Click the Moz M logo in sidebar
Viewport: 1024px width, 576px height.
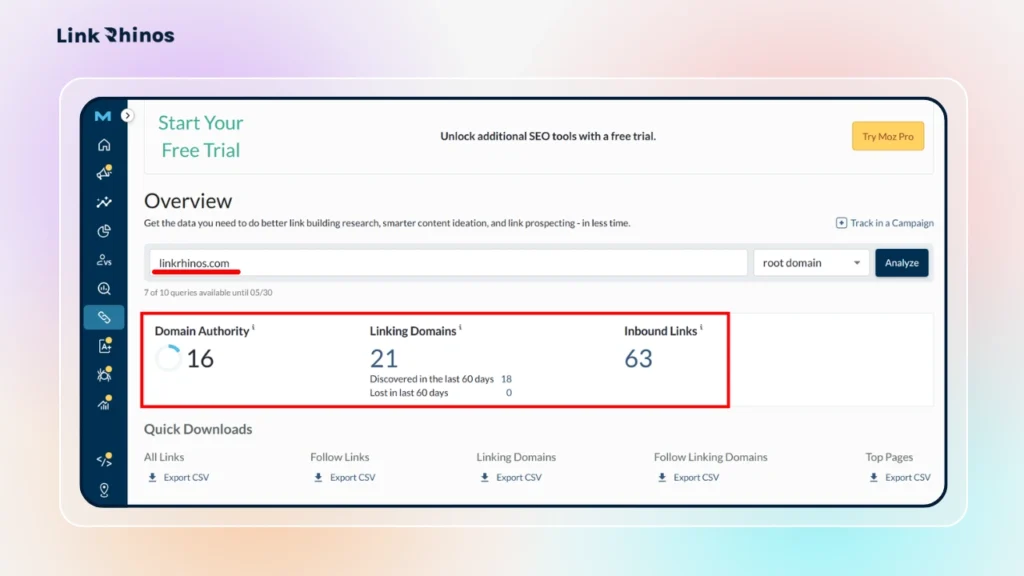click(103, 116)
